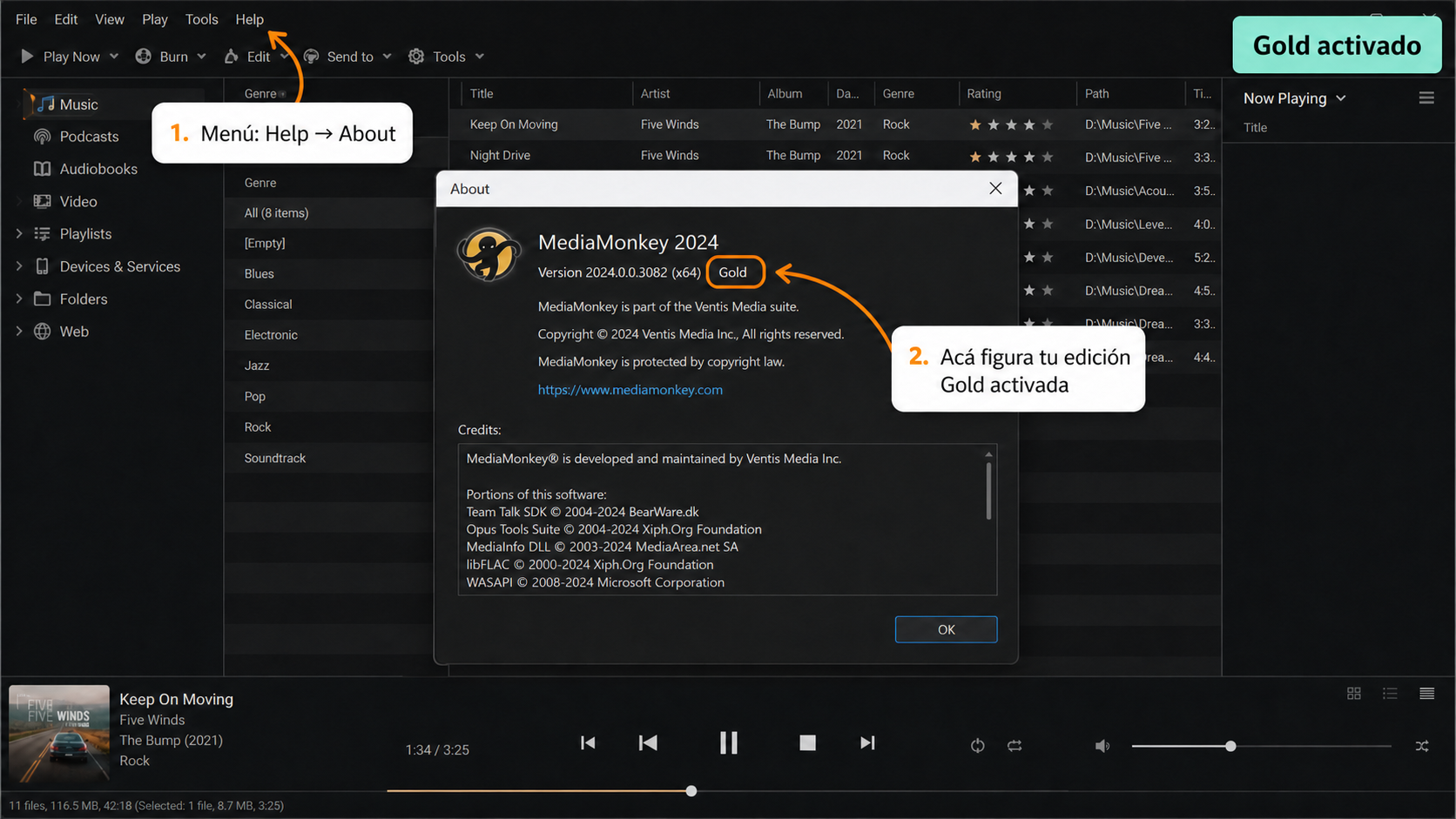Select the Night Drive track row

[834, 156]
